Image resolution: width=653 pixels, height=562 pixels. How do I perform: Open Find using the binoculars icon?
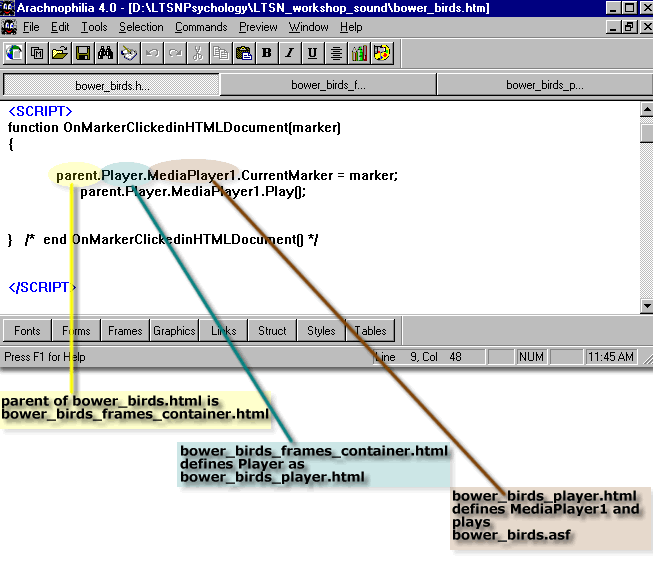tap(105, 52)
